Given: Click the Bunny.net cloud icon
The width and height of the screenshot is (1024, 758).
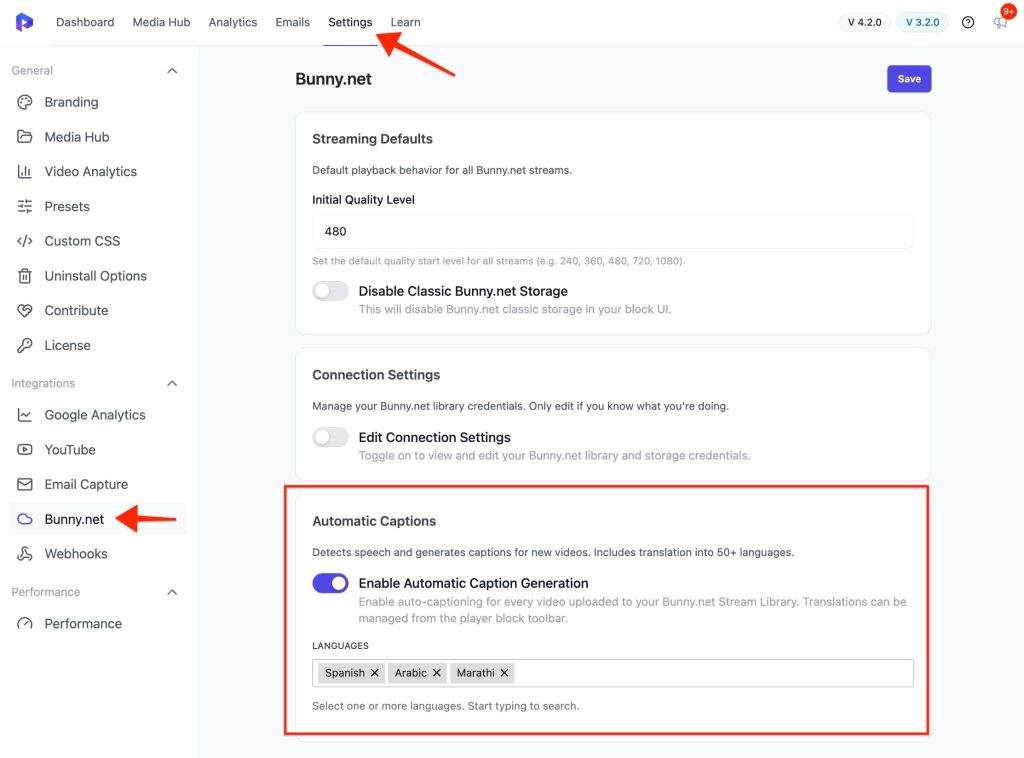Looking at the screenshot, I should (25, 520).
